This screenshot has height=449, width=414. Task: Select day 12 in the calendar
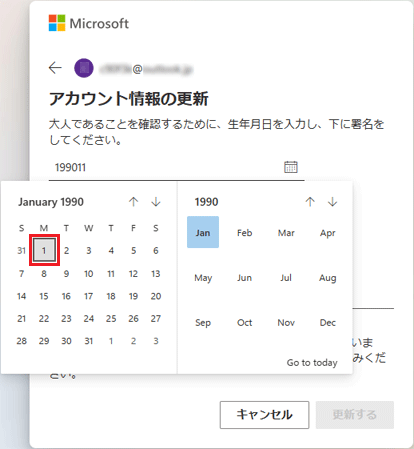tap(133, 274)
